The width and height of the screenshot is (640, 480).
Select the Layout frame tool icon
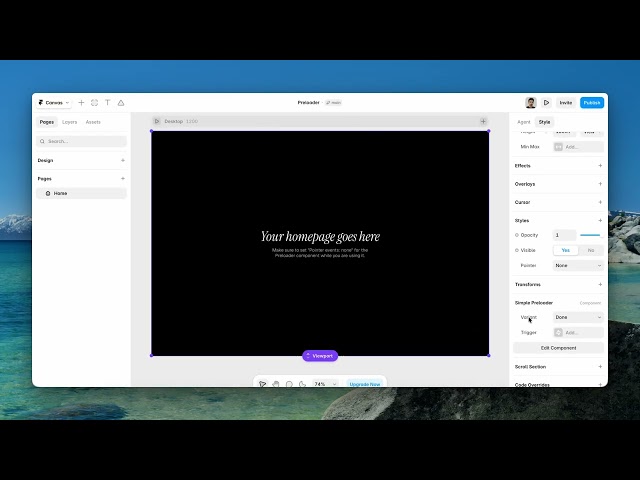[95, 103]
